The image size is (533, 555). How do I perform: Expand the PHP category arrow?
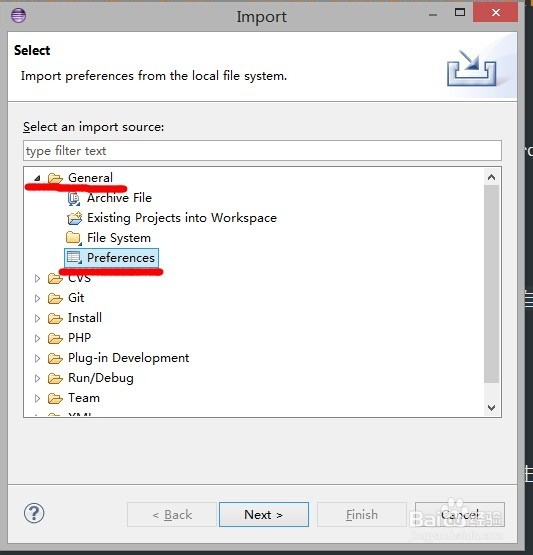37,338
